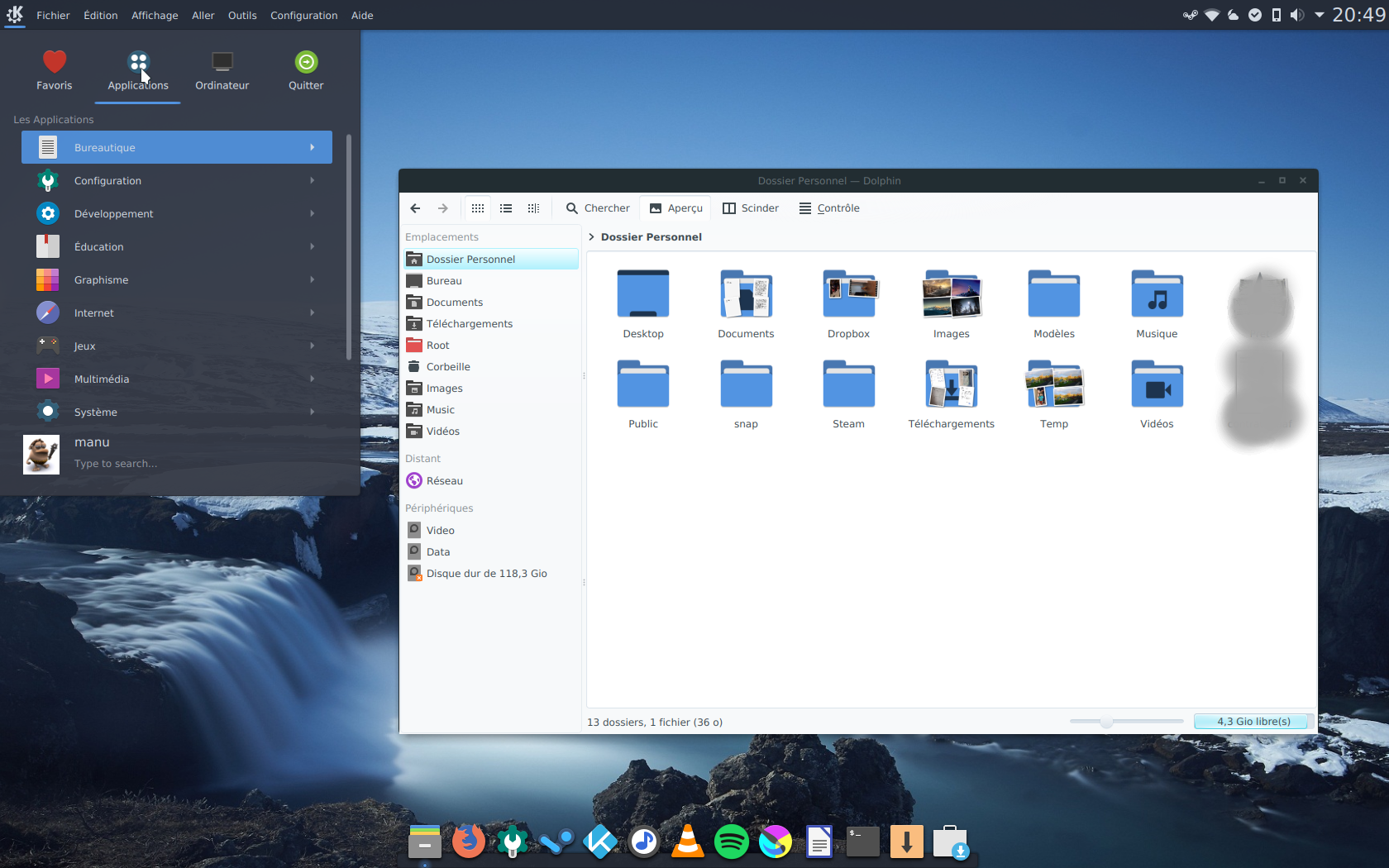Click the Dossier Personnel breadcrumb

(652, 237)
